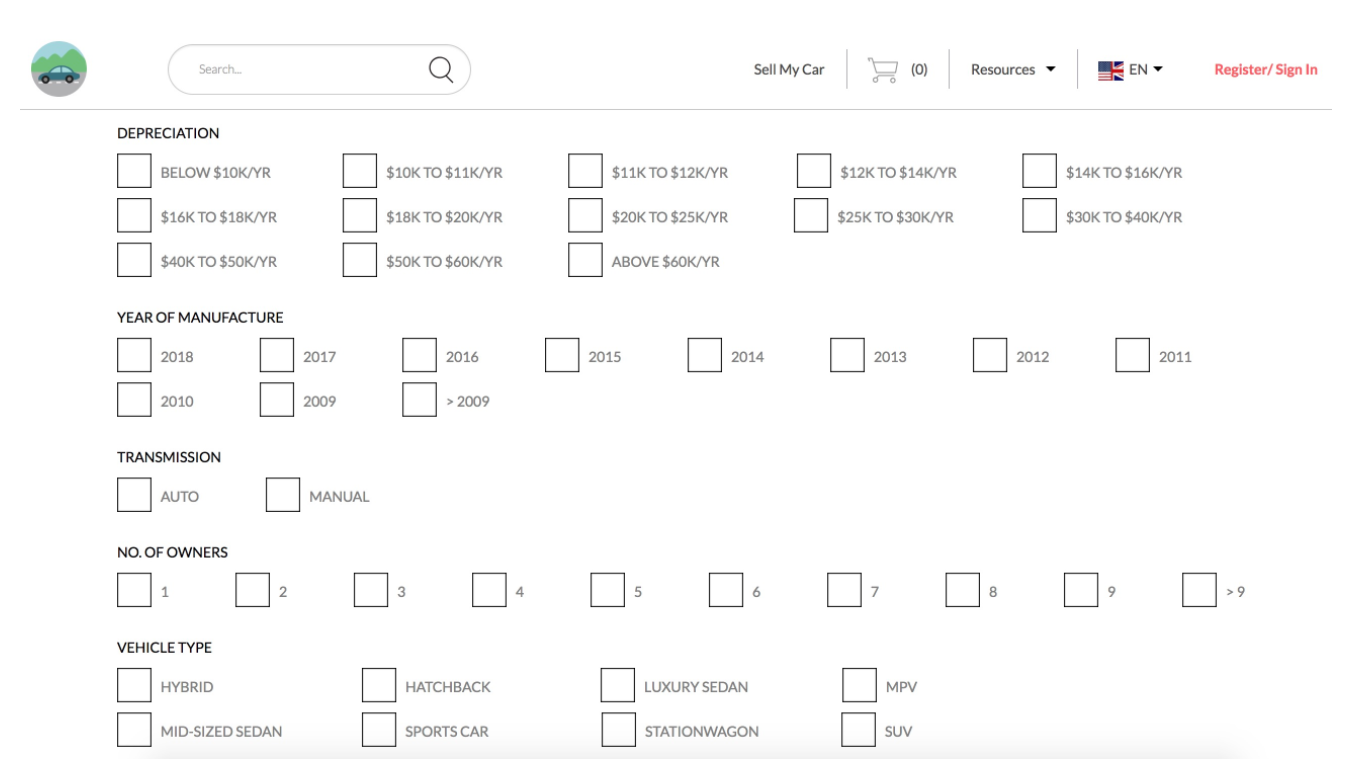Tick $11K TO $12K/YR depreciation
This screenshot has width=1360, height=770.
[x=585, y=172]
